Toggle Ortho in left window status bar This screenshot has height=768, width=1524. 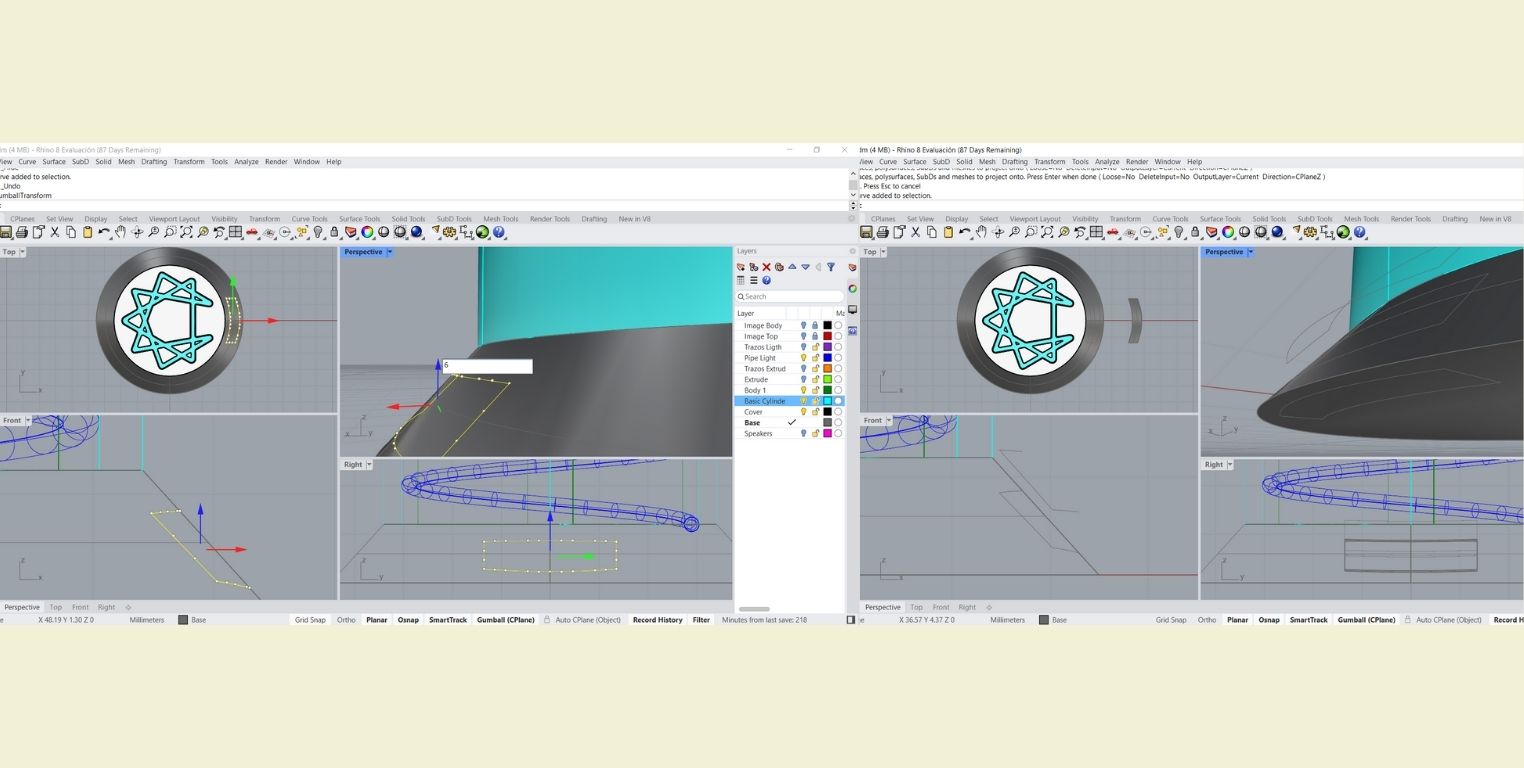346,620
